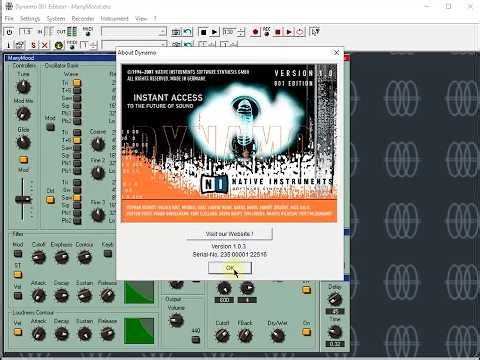This screenshot has width=480, height=360.
Task: Click the tempo stepper arrows next to 130
Action: point(242,32)
